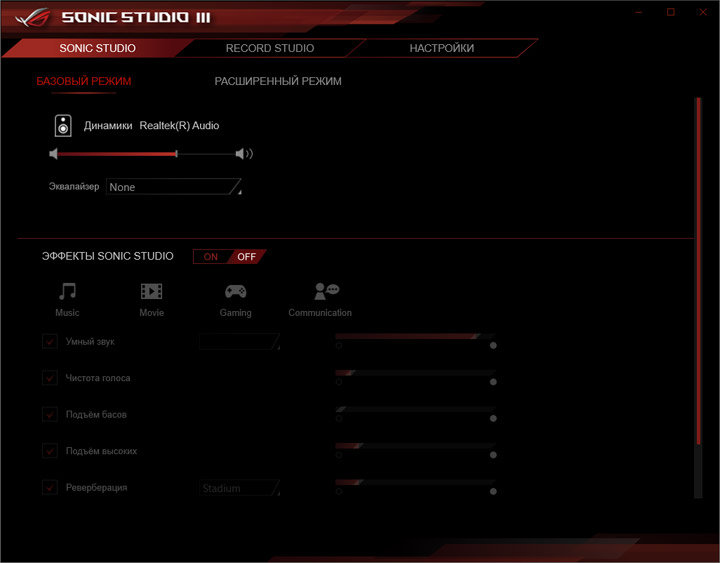The image size is (720, 563).
Task: Click the master volume slider track
Action: 146,154
